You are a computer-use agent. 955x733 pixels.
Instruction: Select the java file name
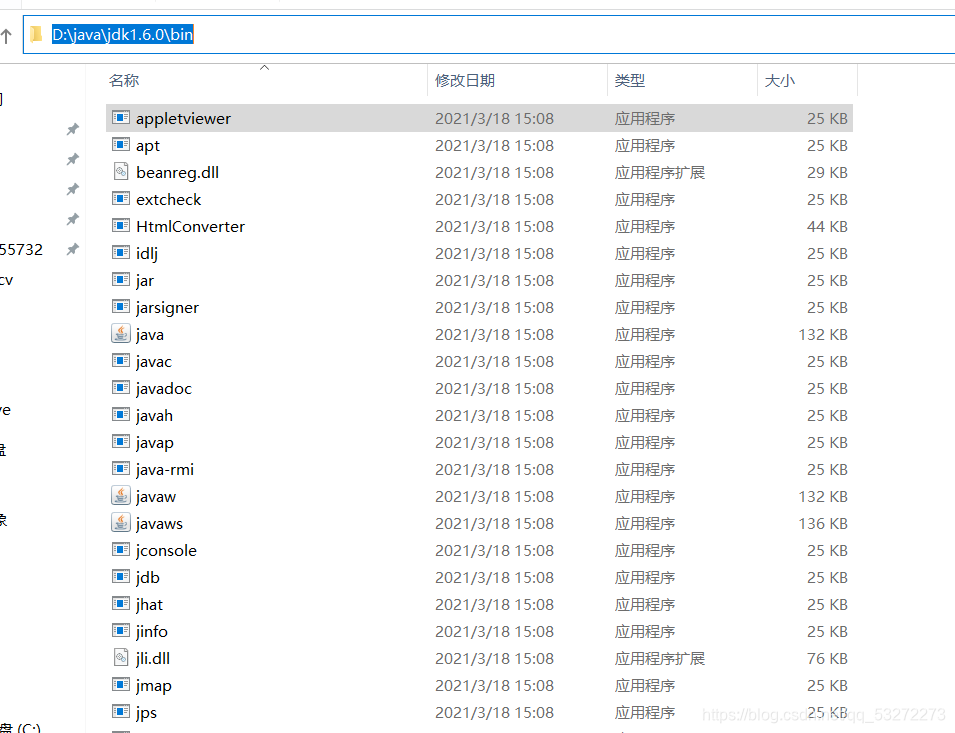tap(150, 334)
